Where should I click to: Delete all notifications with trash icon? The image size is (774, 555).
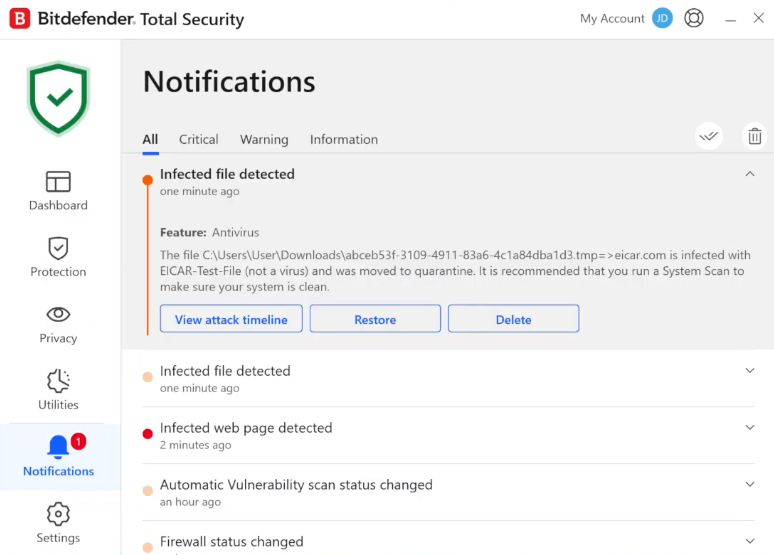[x=755, y=136]
